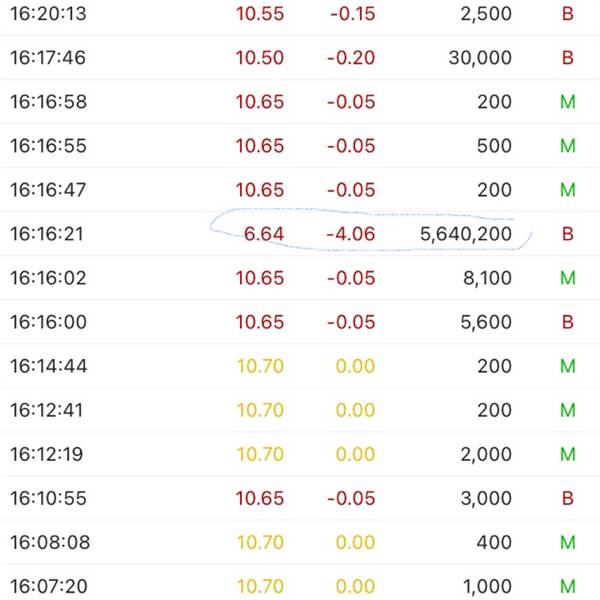Image resolution: width=600 pixels, height=600 pixels.
Task: Click the red B flag at 16:16:00
Action: click(x=567, y=322)
